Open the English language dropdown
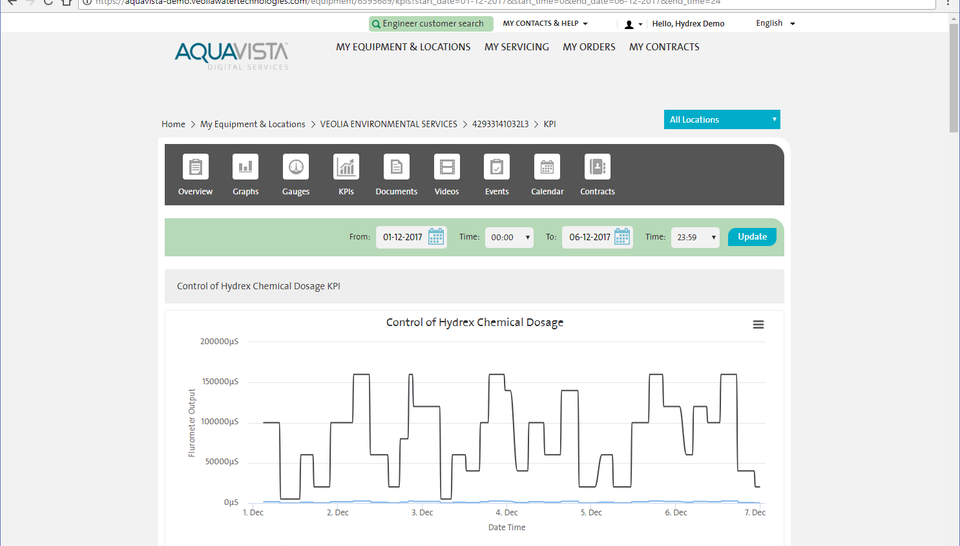This screenshot has height=546, width=960. coord(775,23)
